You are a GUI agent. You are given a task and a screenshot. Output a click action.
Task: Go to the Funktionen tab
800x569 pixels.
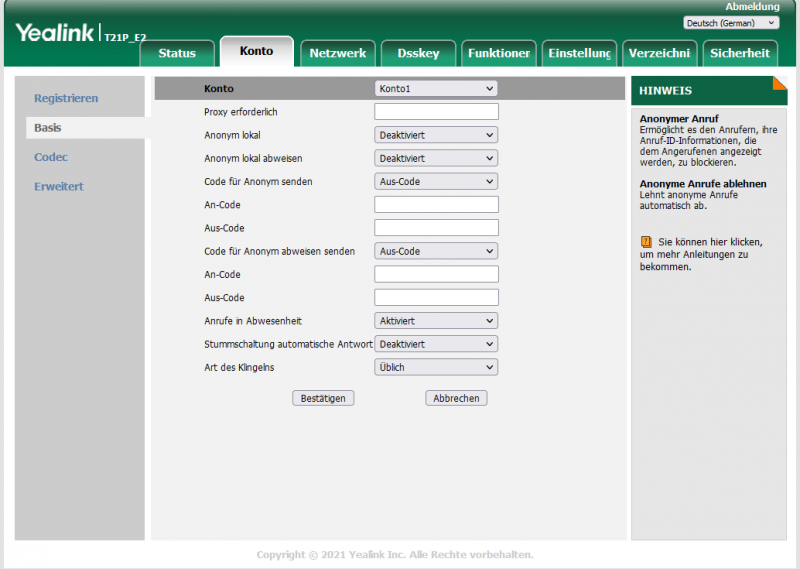click(x=499, y=53)
